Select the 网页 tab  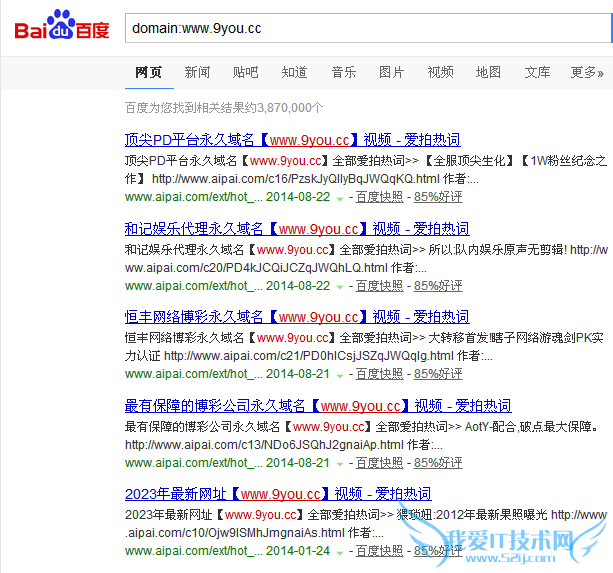point(149,72)
